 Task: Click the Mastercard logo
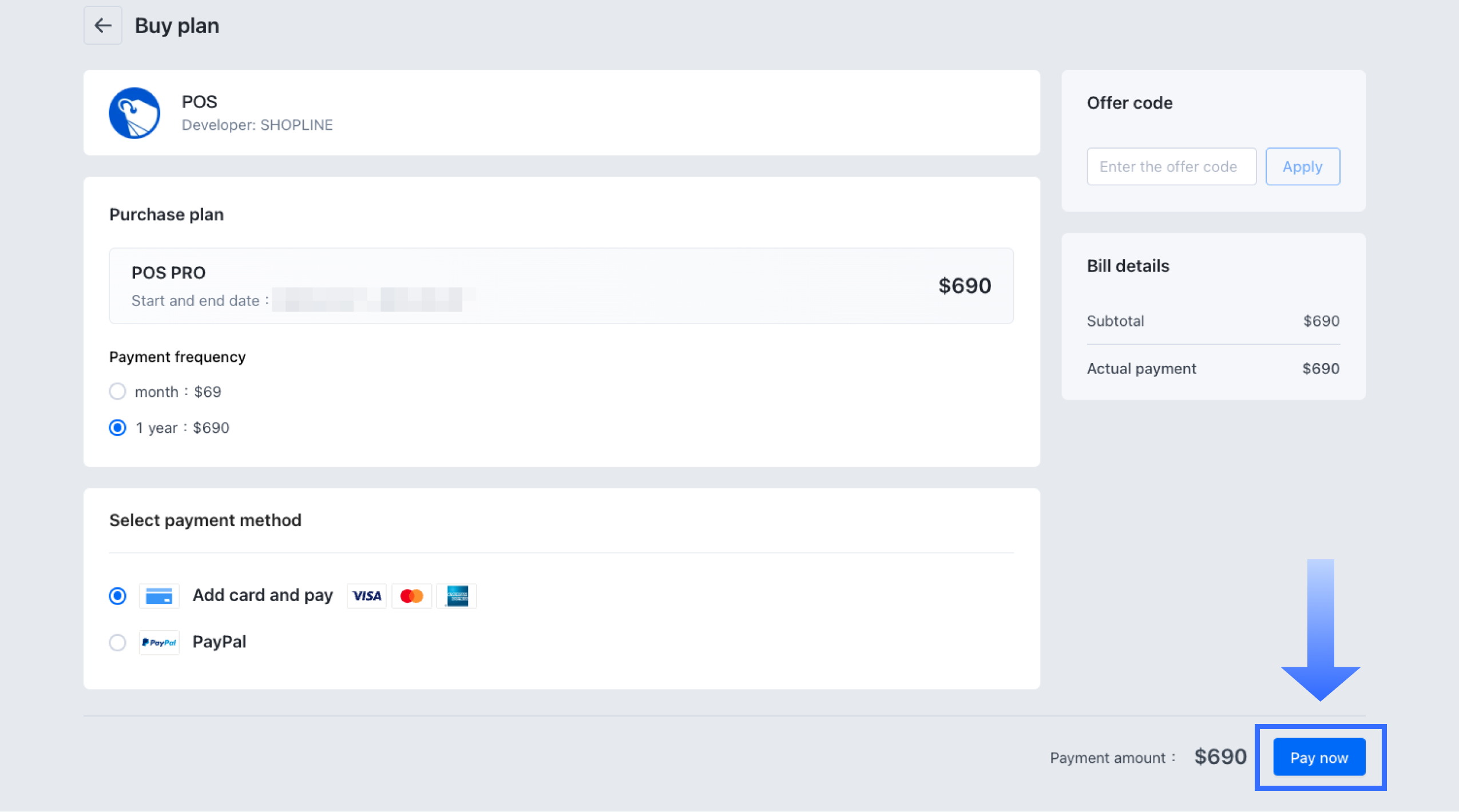[411, 596]
